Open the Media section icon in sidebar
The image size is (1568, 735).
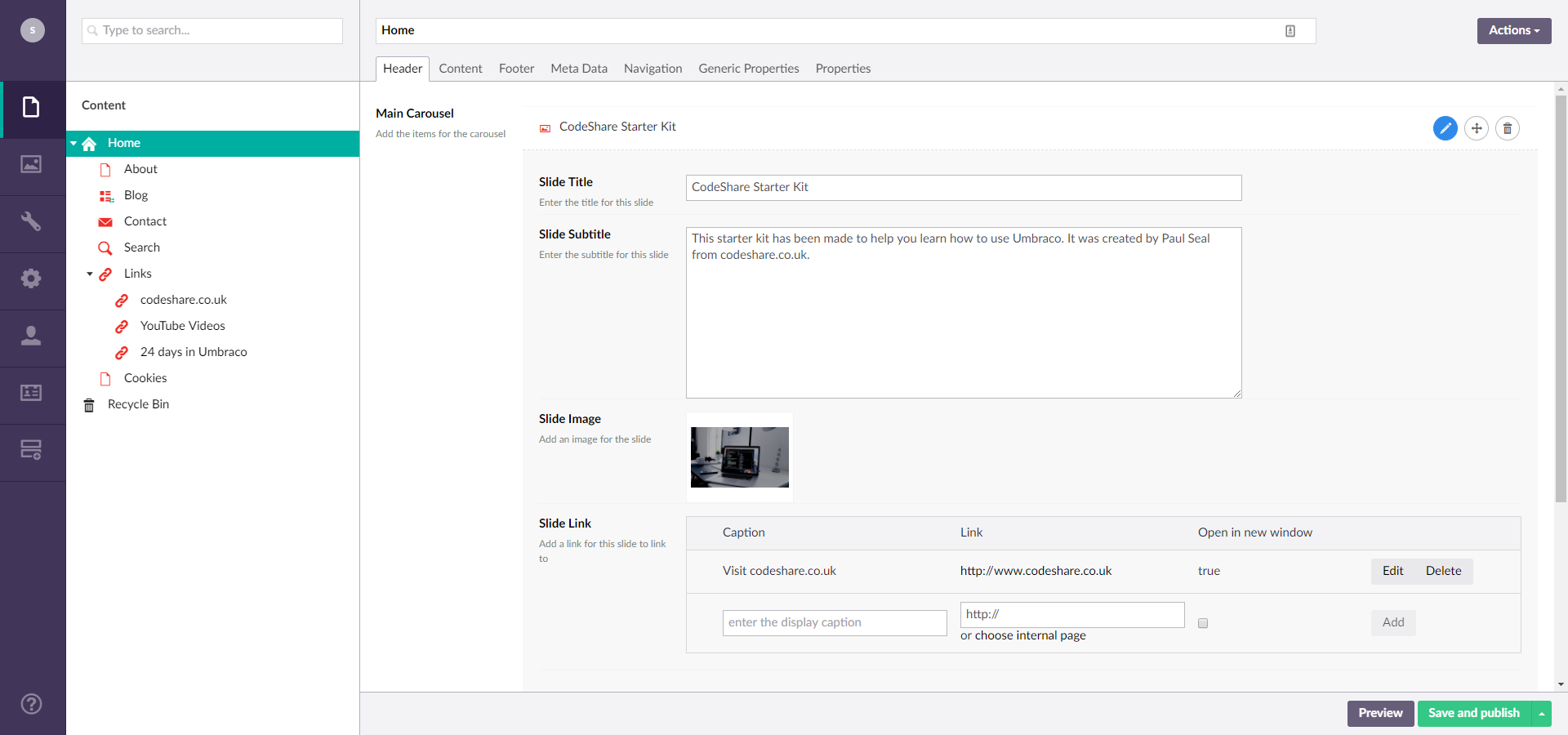pos(31,164)
